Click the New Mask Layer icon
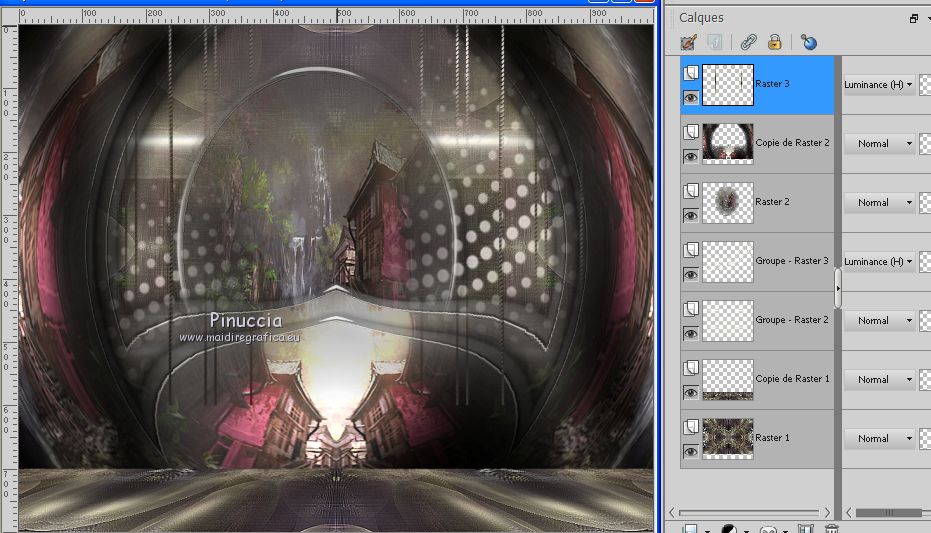 pos(769,529)
